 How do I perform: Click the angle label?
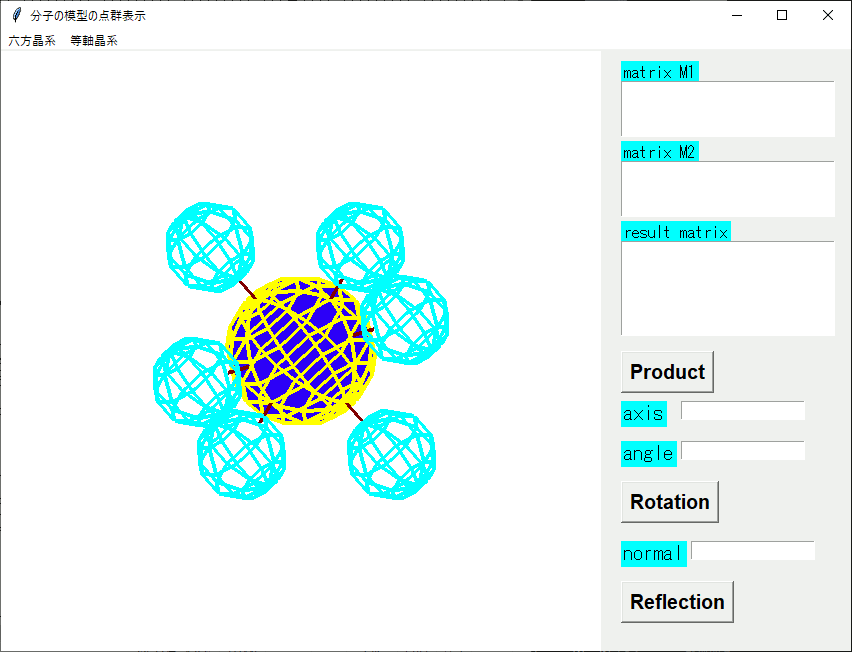pyautogui.click(x=649, y=454)
